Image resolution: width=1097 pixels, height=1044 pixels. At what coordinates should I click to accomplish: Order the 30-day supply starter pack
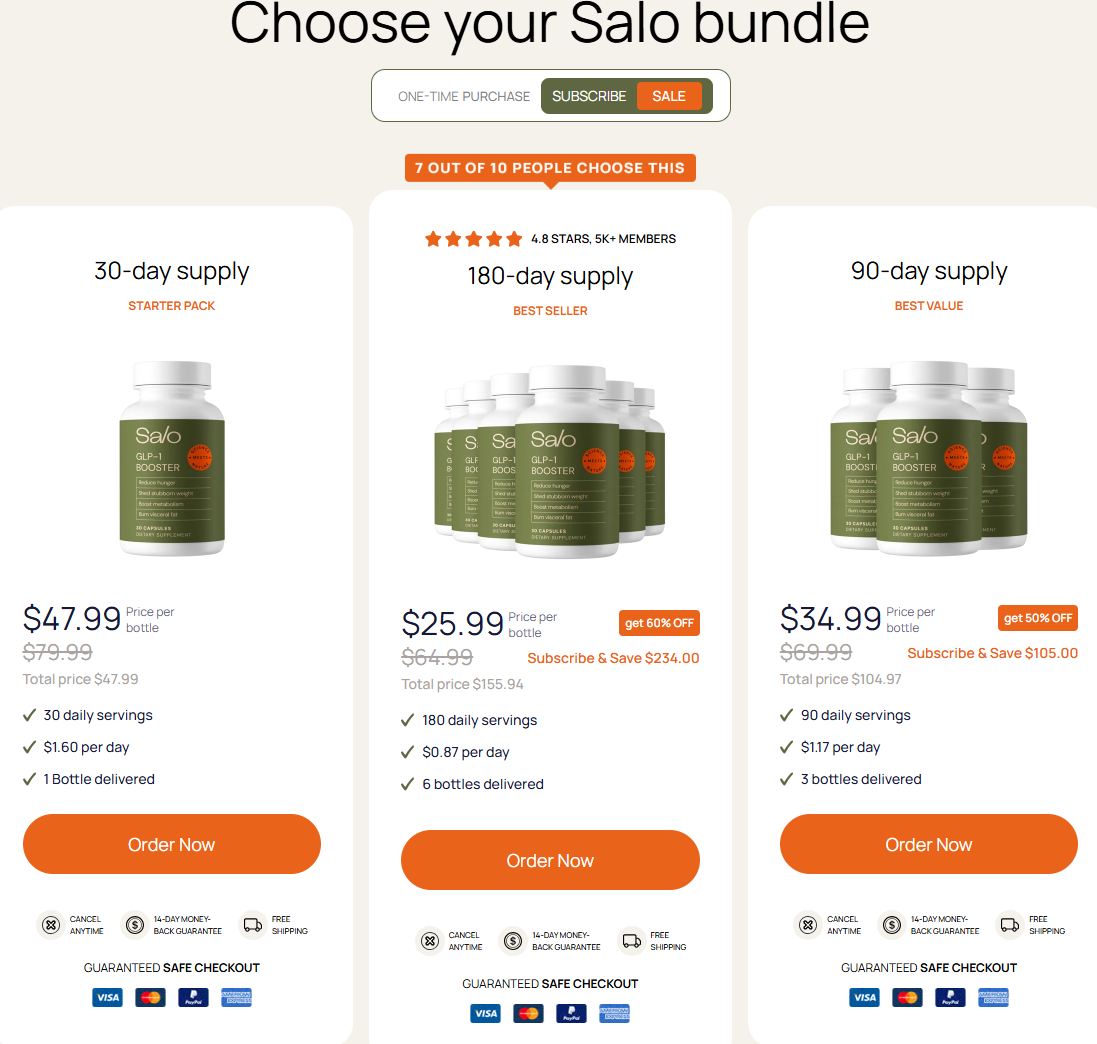pos(172,844)
